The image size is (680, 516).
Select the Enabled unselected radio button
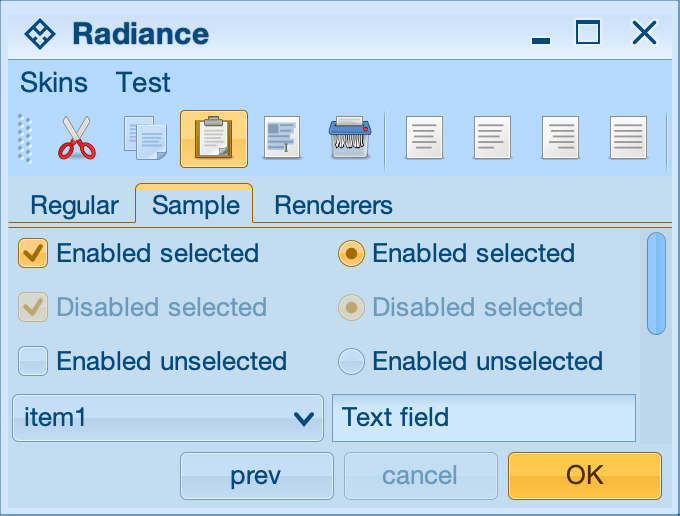coord(351,361)
